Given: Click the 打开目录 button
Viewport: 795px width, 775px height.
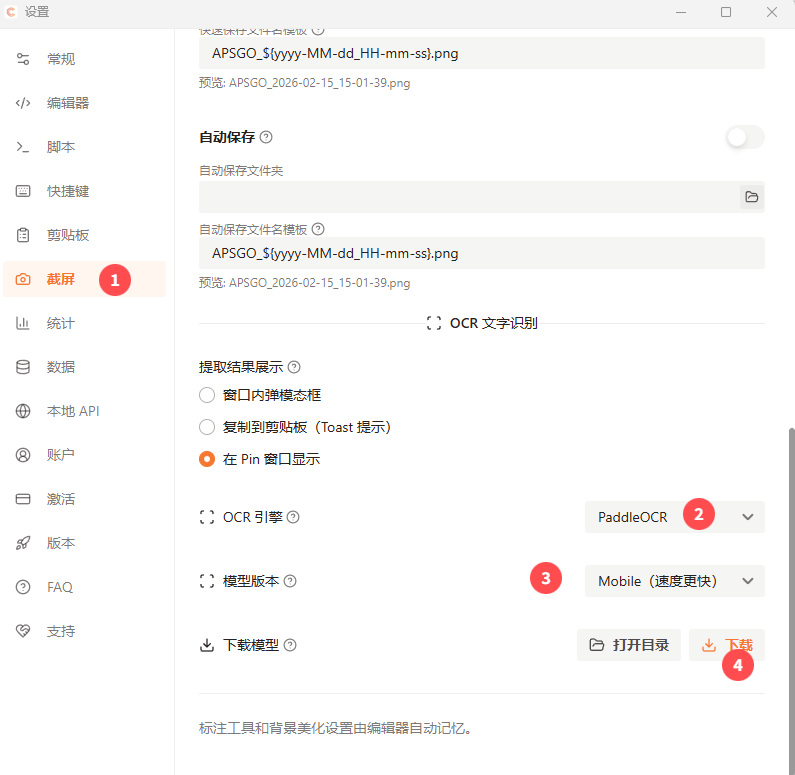Looking at the screenshot, I should [629, 645].
